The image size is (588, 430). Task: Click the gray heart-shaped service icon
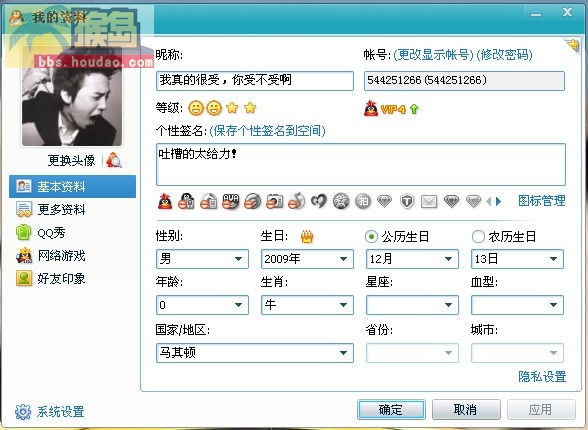[x=319, y=201]
